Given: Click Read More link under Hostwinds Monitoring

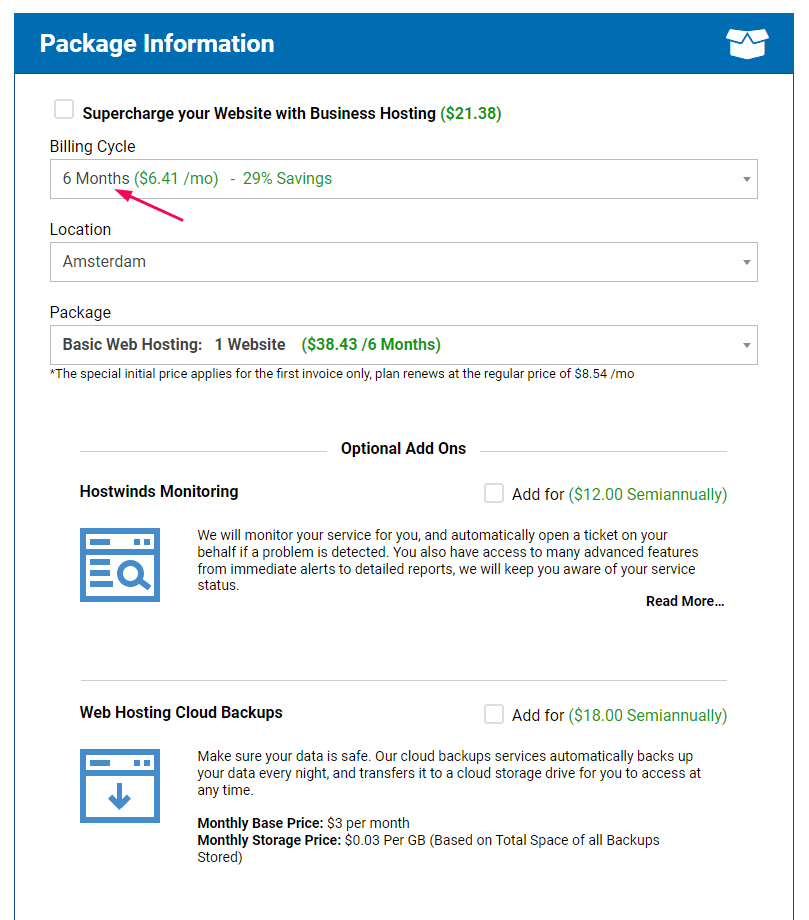Looking at the screenshot, I should coord(685,601).
